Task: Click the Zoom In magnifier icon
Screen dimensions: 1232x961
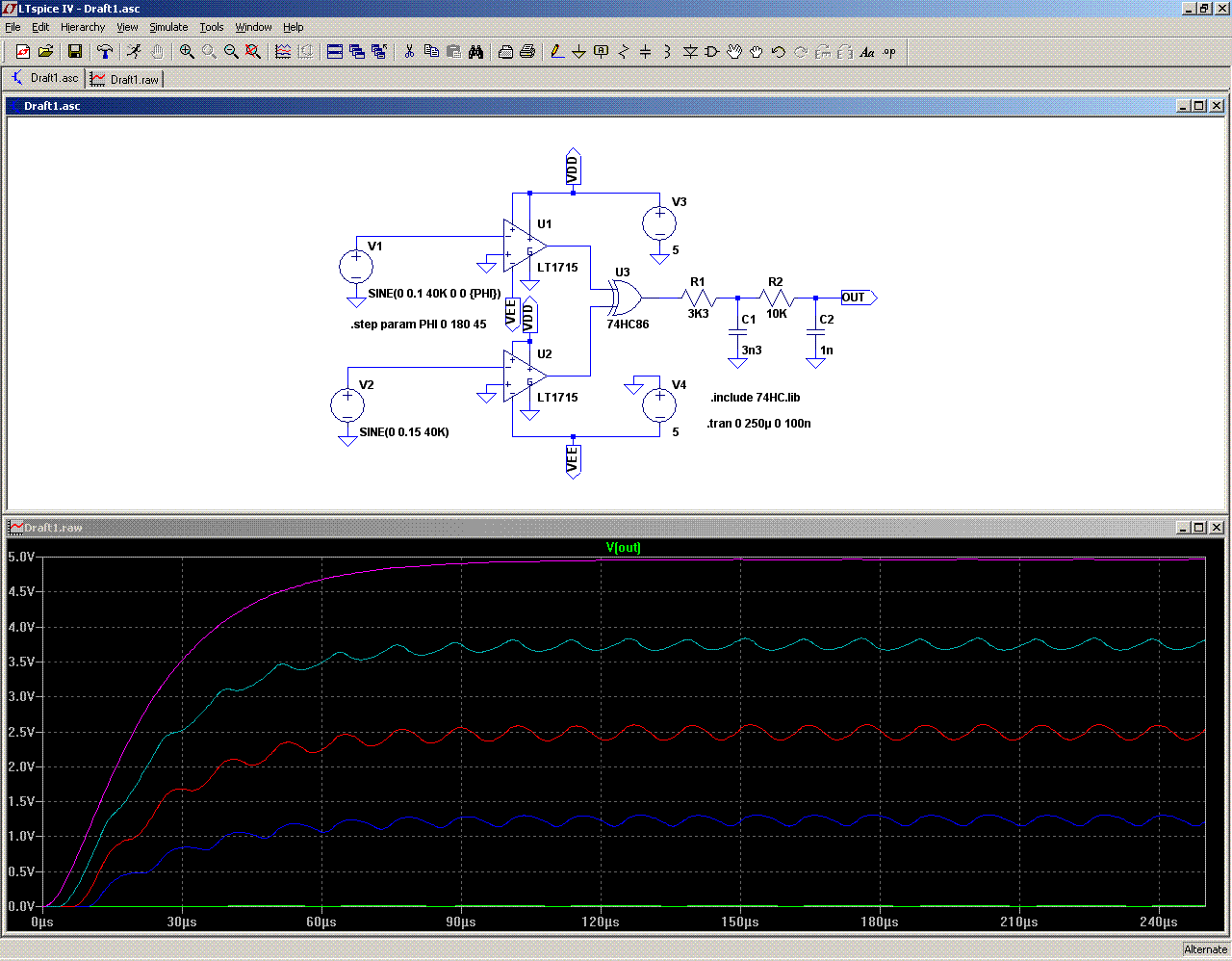Action: click(x=187, y=52)
